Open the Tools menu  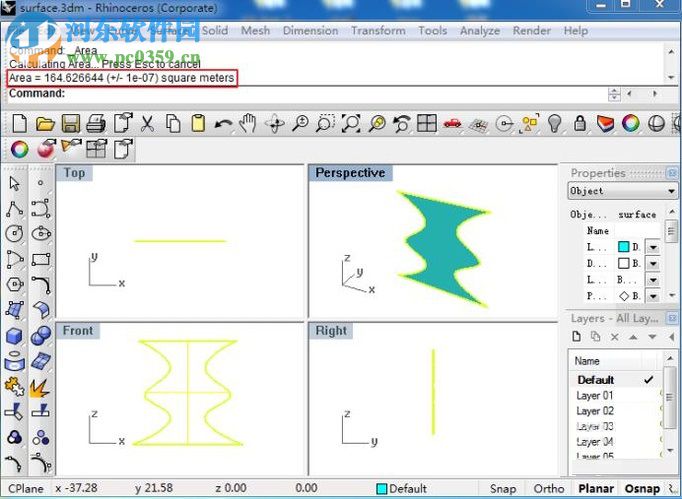pyautogui.click(x=432, y=30)
